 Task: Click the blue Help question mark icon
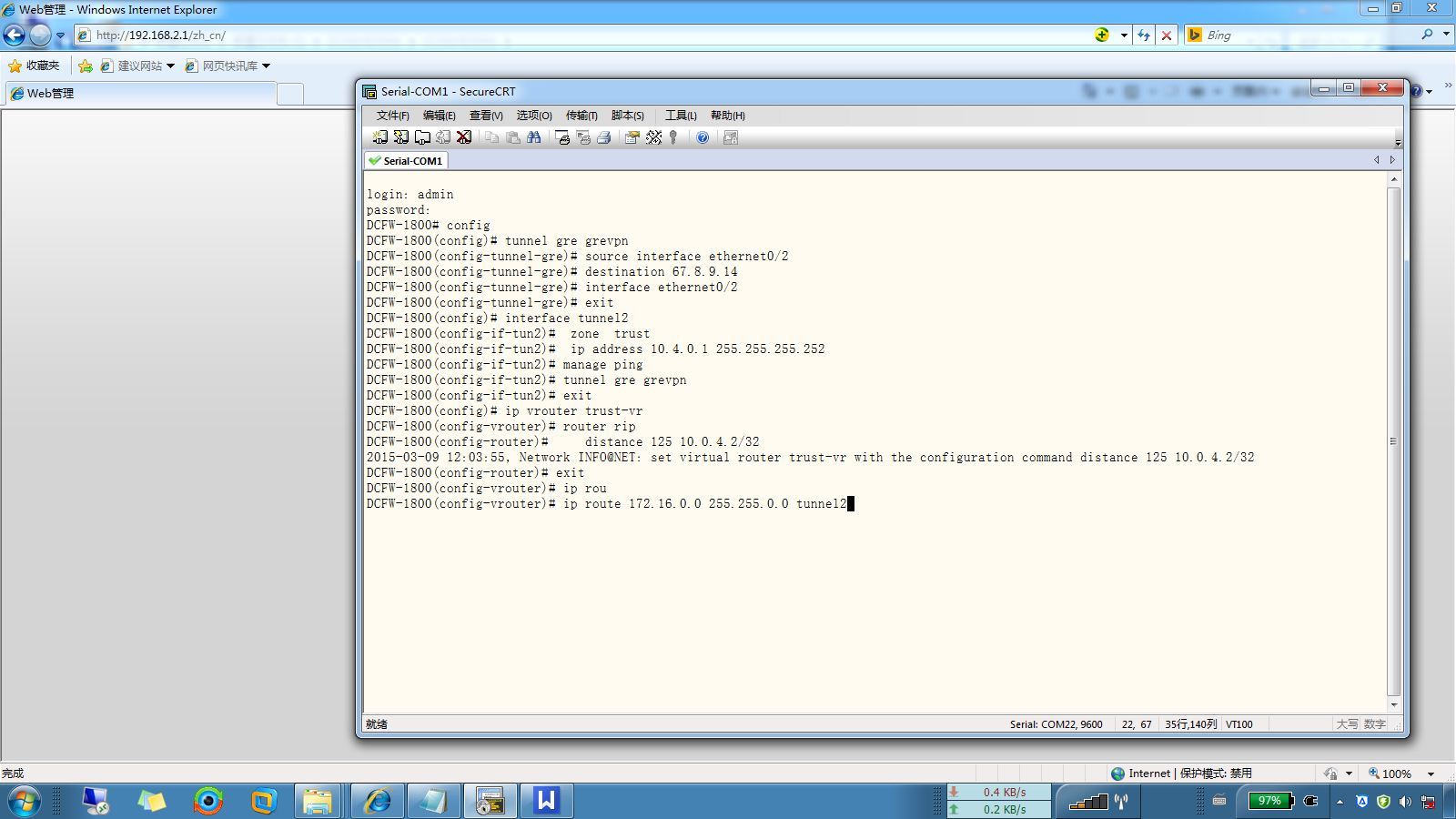coord(703,137)
